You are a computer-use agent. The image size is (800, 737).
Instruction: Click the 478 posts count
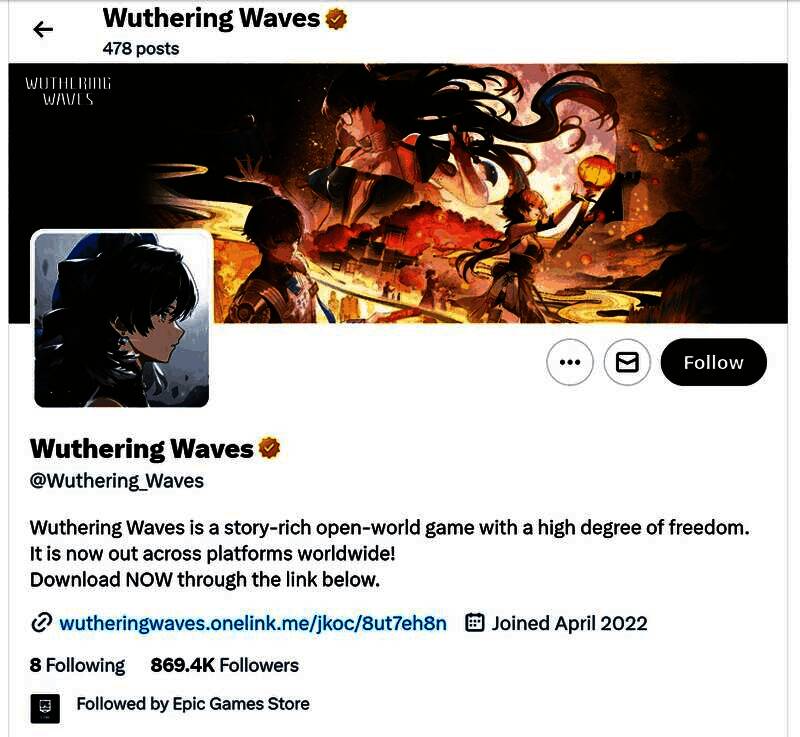tap(141, 48)
